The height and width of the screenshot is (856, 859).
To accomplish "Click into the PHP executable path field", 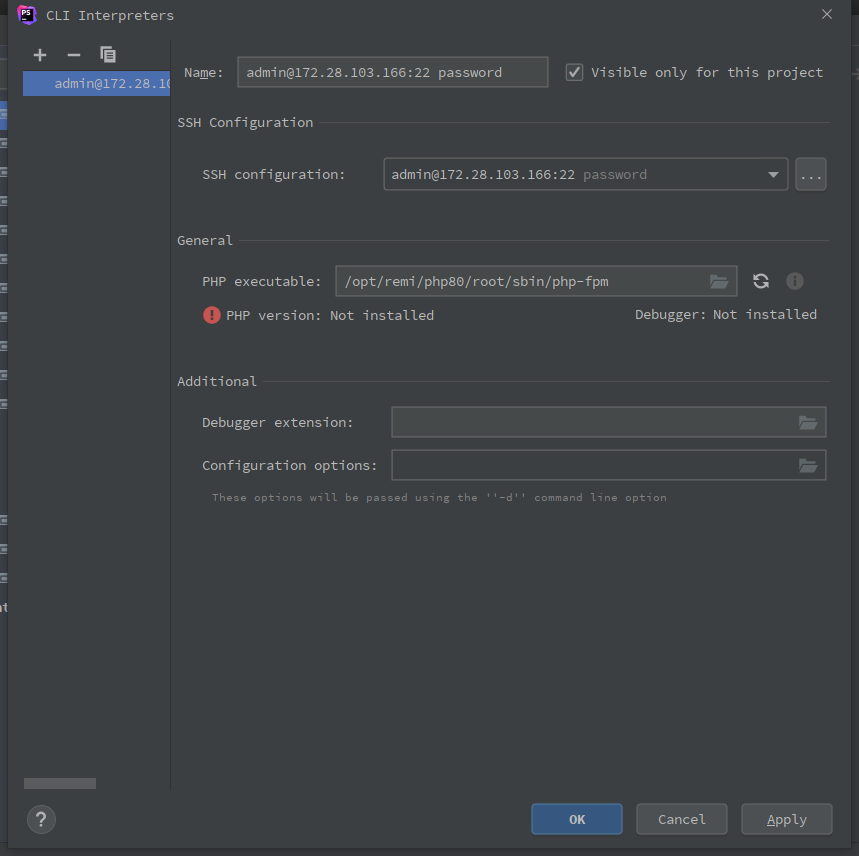I will [x=520, y=282].
